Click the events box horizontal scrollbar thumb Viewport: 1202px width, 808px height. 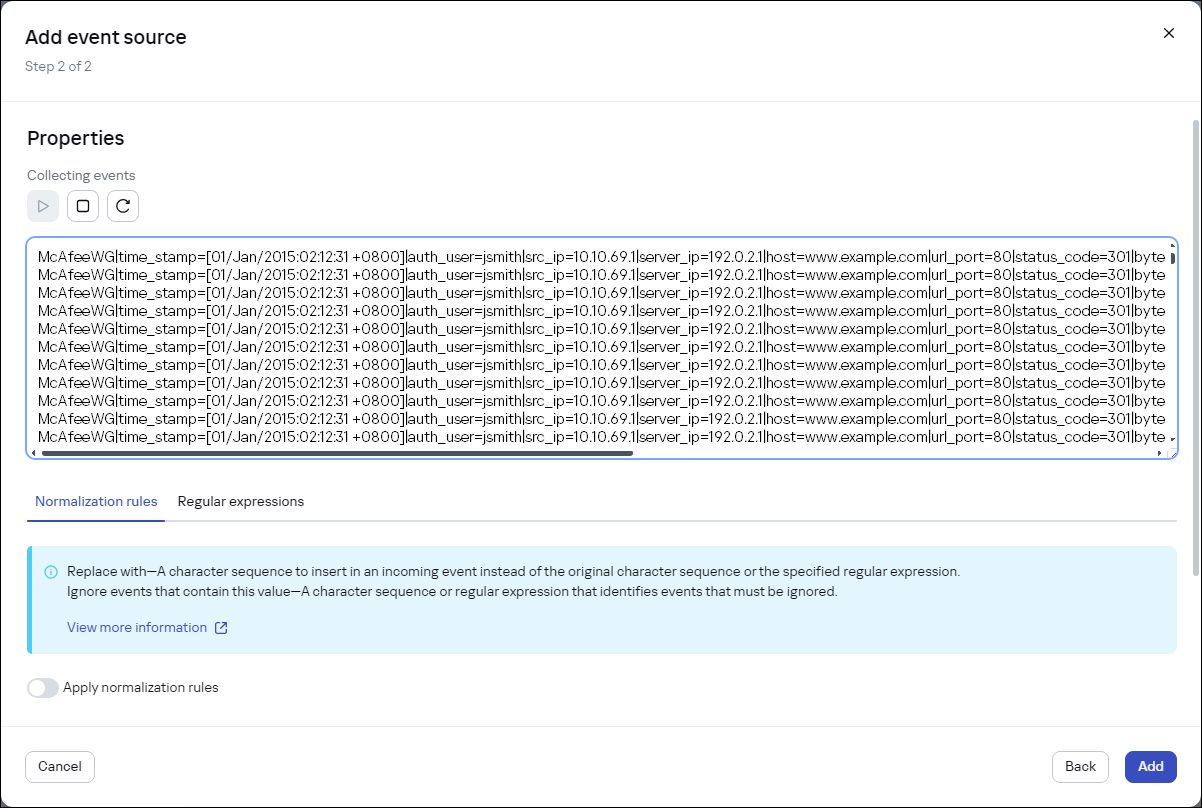point(336,453)
